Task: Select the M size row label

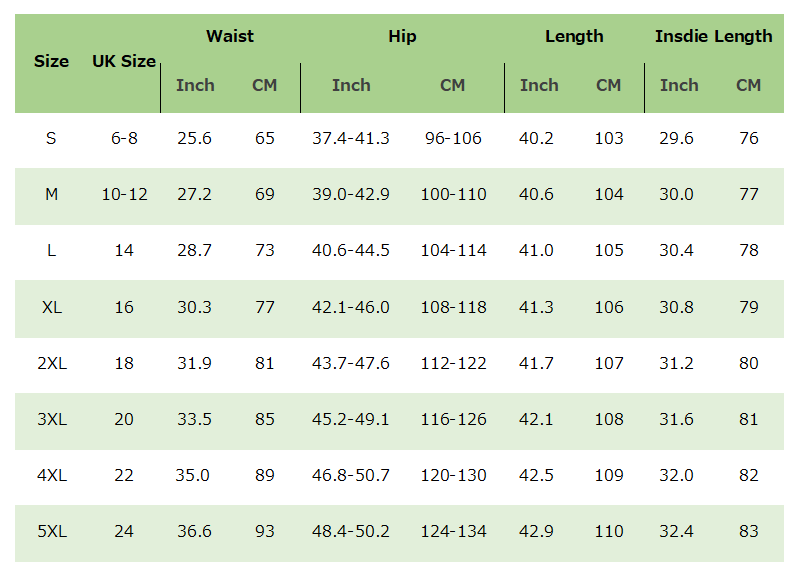Action: [52, 194]
